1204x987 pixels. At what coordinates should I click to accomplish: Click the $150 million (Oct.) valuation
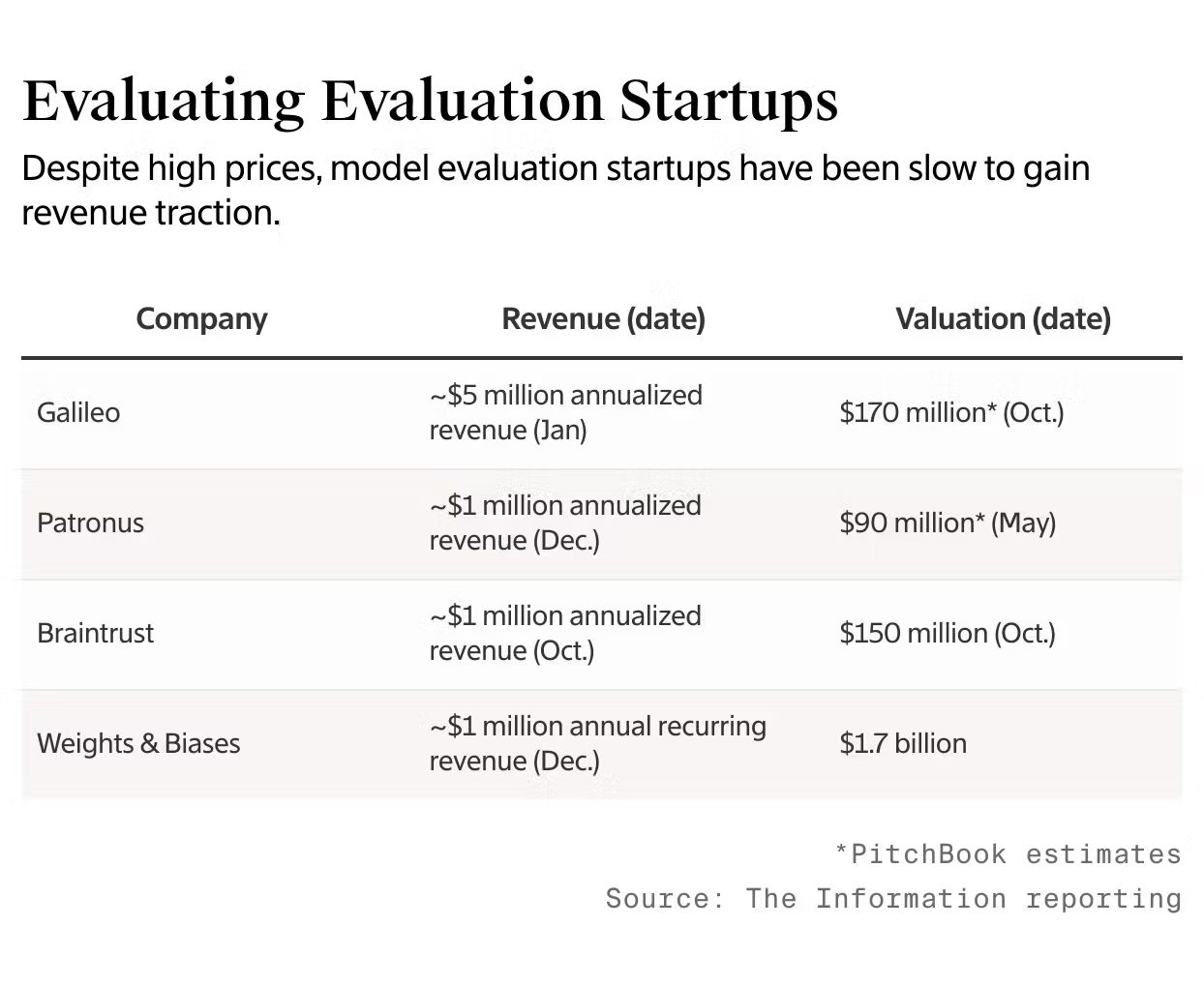coord(948,633)
